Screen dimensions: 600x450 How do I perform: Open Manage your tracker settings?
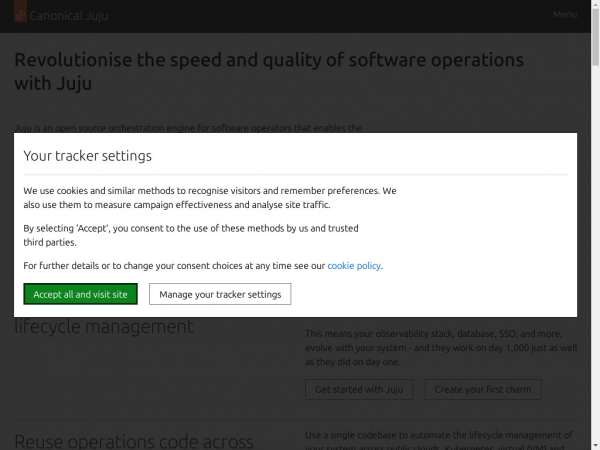(x=220, y=294)
